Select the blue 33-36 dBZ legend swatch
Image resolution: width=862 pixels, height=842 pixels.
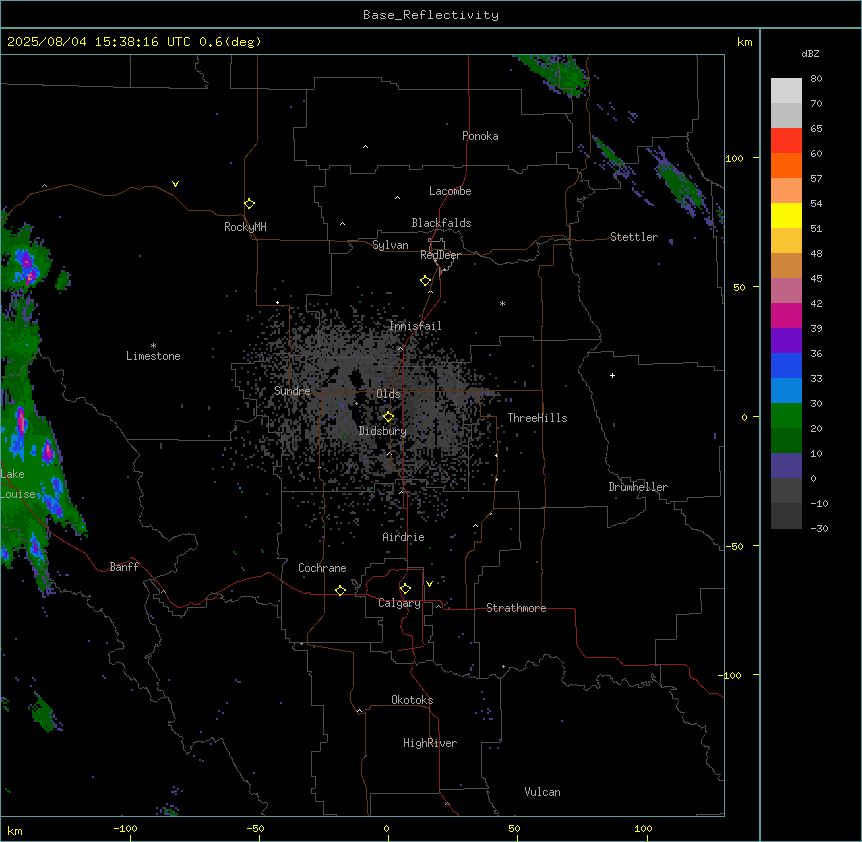click(786, 365)
